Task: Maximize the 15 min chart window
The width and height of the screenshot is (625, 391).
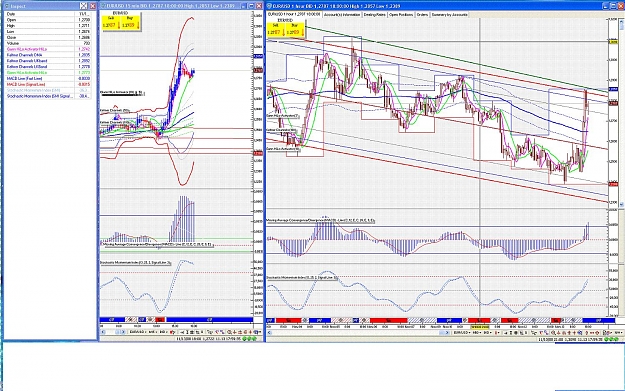Action: click(251, 6)
